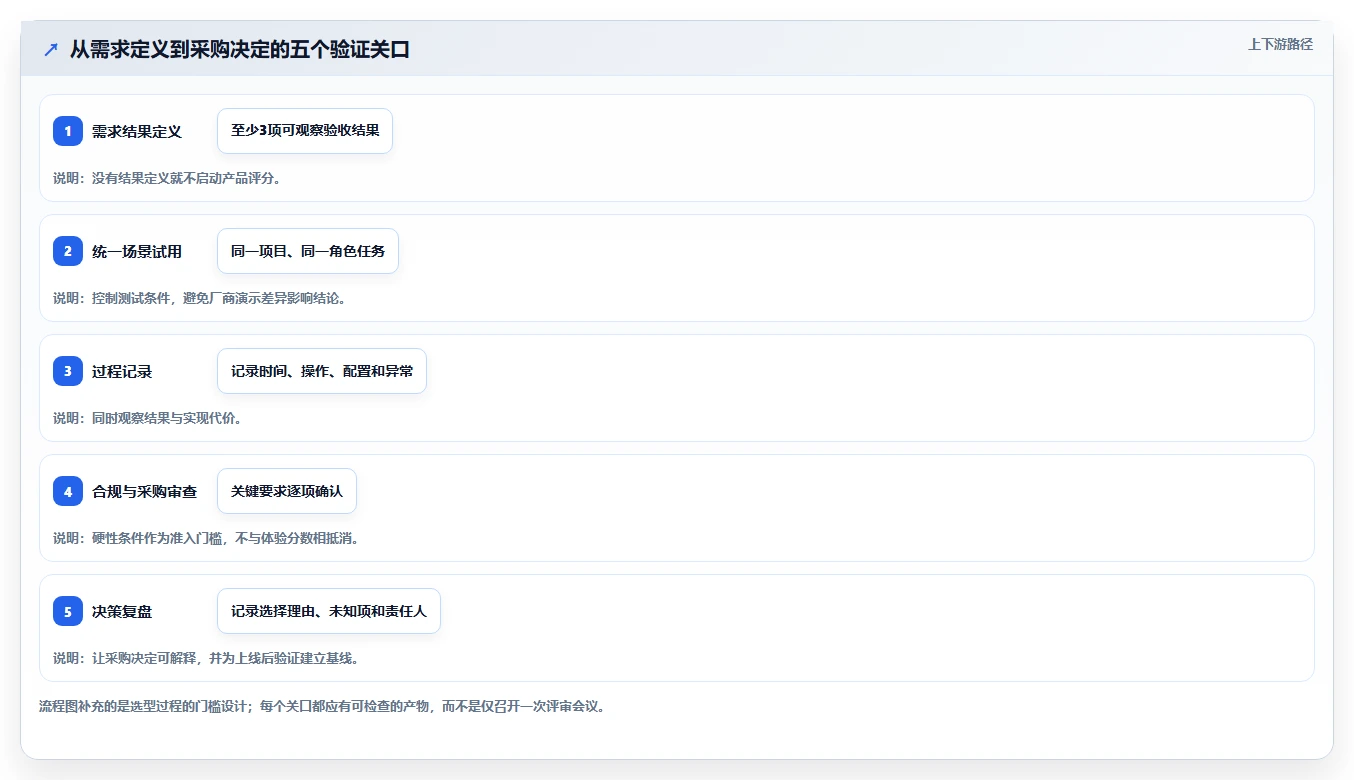Select the 统一场景试用 step title

137,252
